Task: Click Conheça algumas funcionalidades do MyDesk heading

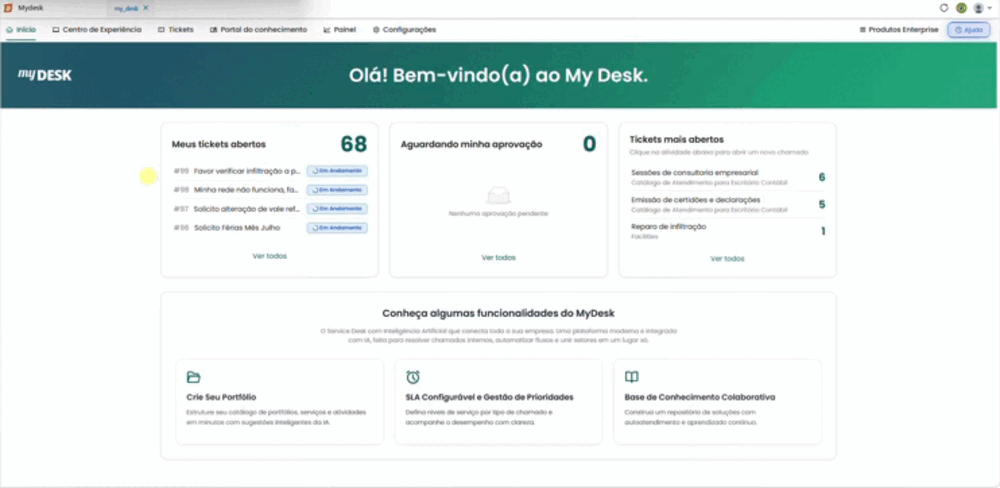Action: click(x=498, y=313)
